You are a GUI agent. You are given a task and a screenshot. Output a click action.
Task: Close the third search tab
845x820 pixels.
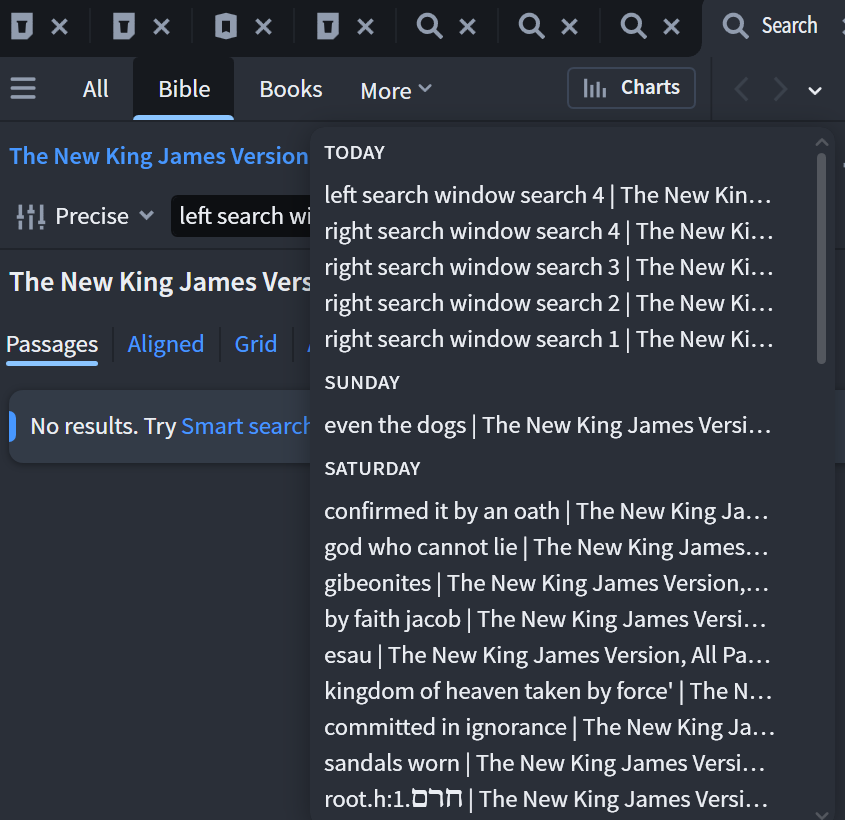pyautogui.click(x=671, y=26)
